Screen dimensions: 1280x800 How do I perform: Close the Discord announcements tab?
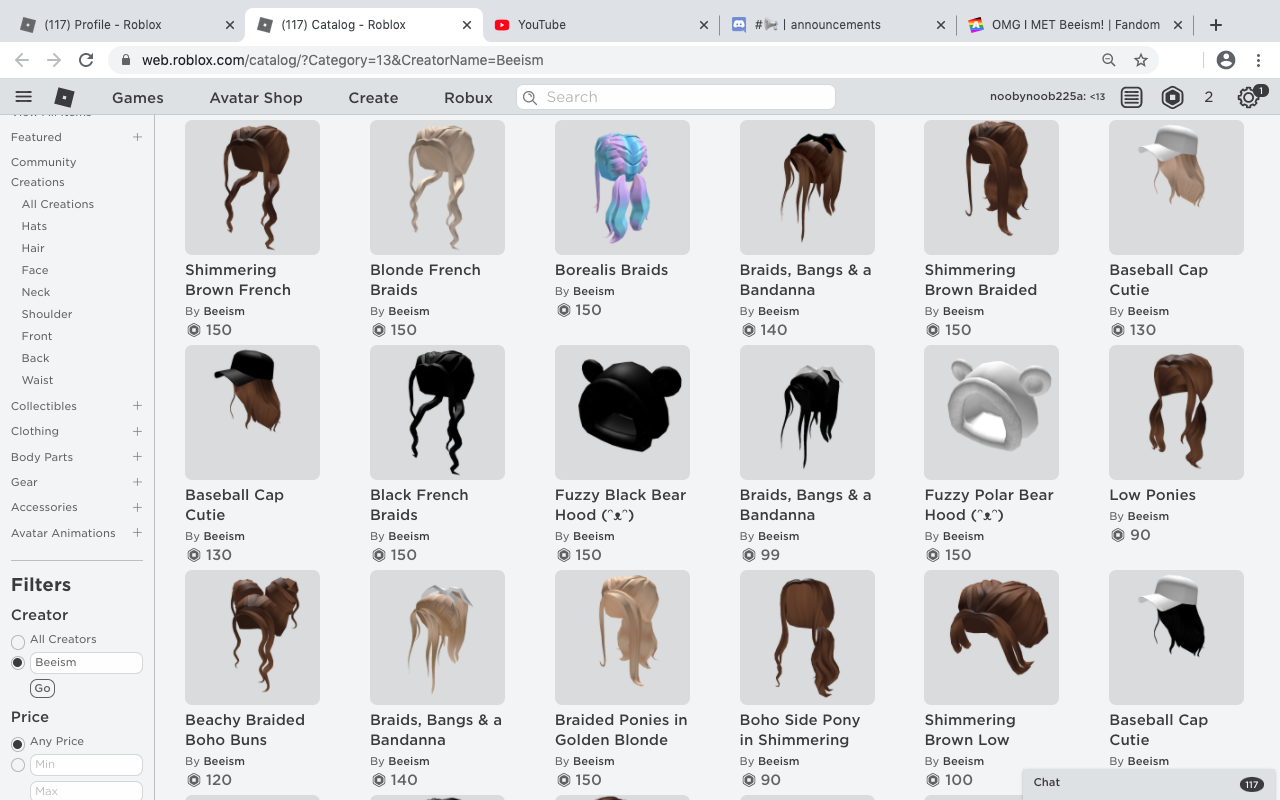(940, 25)
